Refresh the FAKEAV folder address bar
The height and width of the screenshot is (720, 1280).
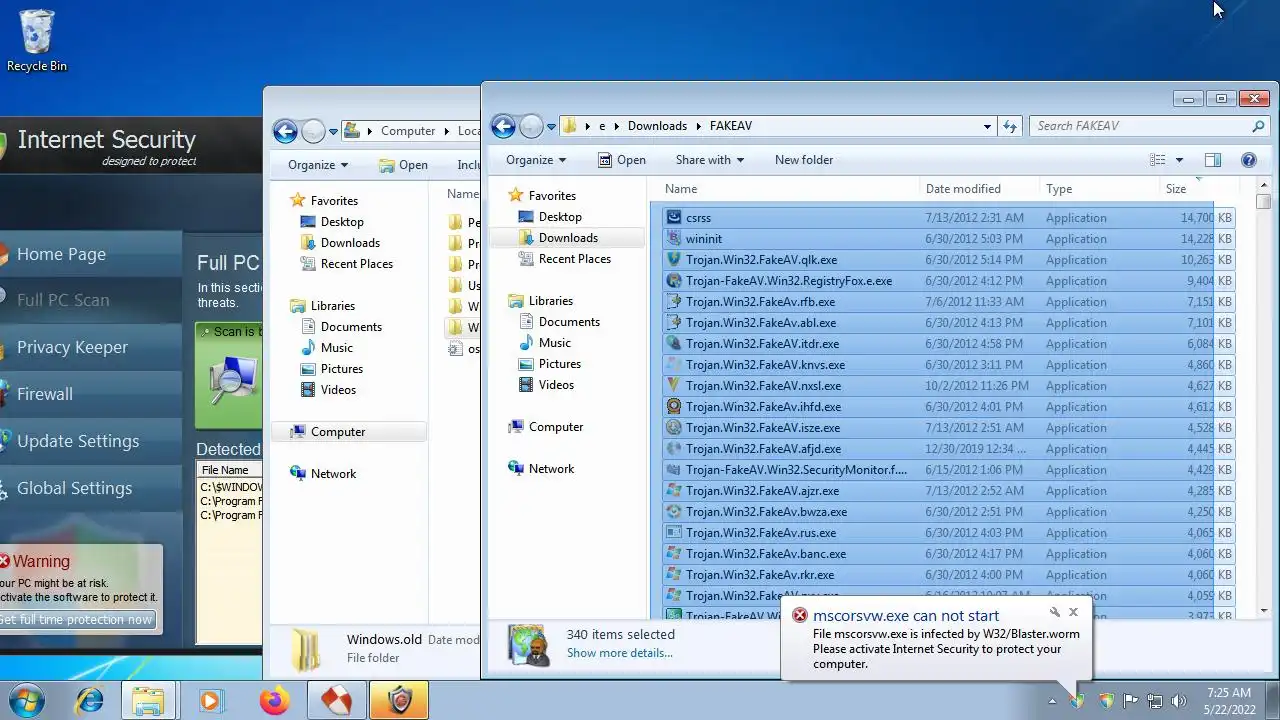[x=1010, y=126]
